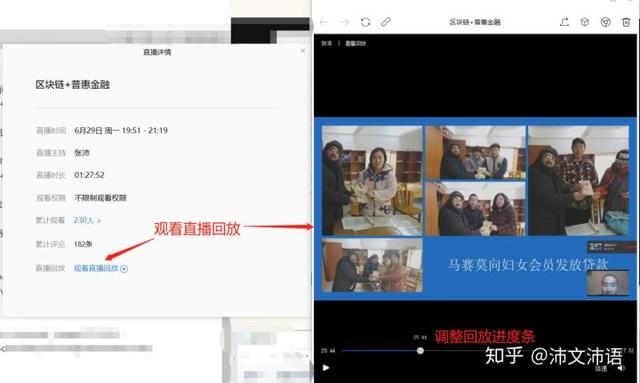Go back with the left arrow icon
The image size is (640, 383).
point(324,22)
